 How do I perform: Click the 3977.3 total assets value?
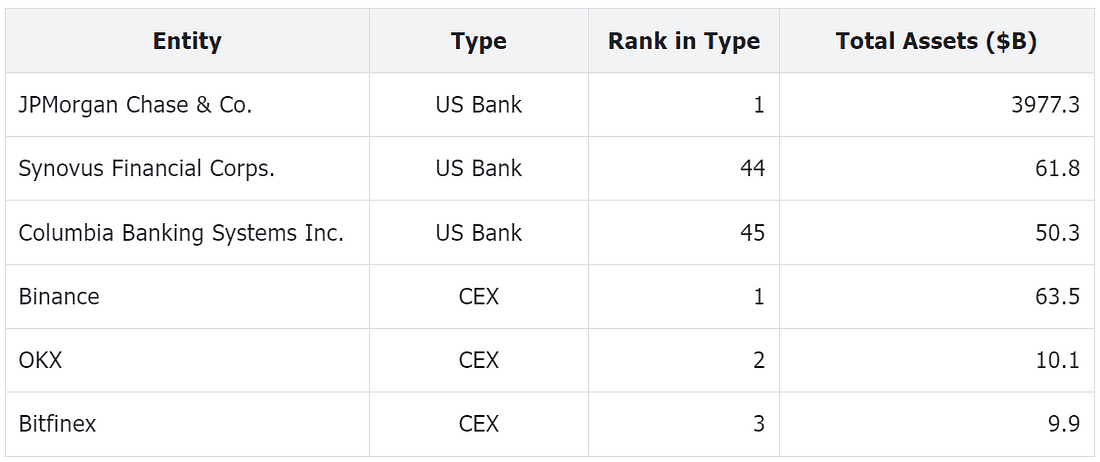pos(1045,105)
